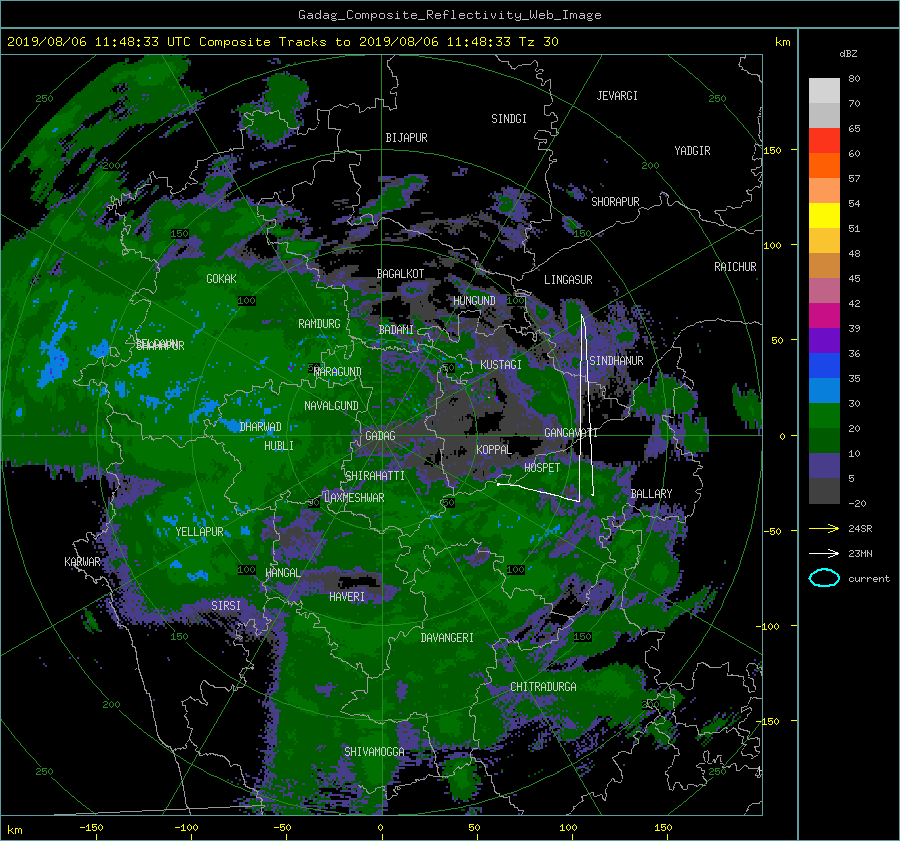The height and width of the screenshot is (841, 900).
Task: Click the LINGASUR city label
Action: coord(568,280)
